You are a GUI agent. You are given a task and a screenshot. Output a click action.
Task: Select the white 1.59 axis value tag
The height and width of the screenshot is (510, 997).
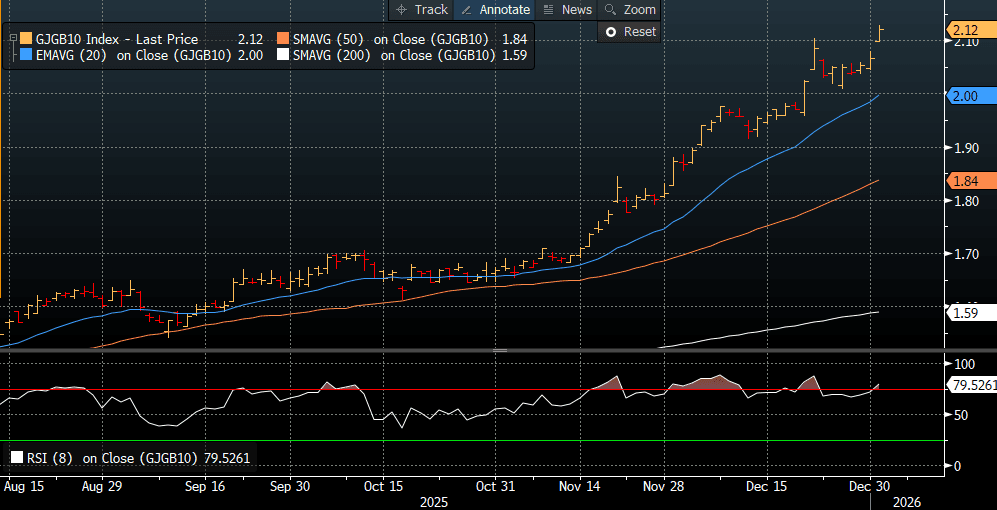(x=966, y=313)
